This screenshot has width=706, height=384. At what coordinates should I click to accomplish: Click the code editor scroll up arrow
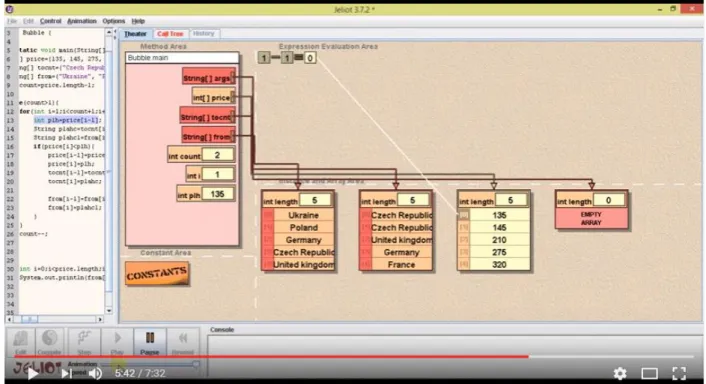(x=109, y=32)
